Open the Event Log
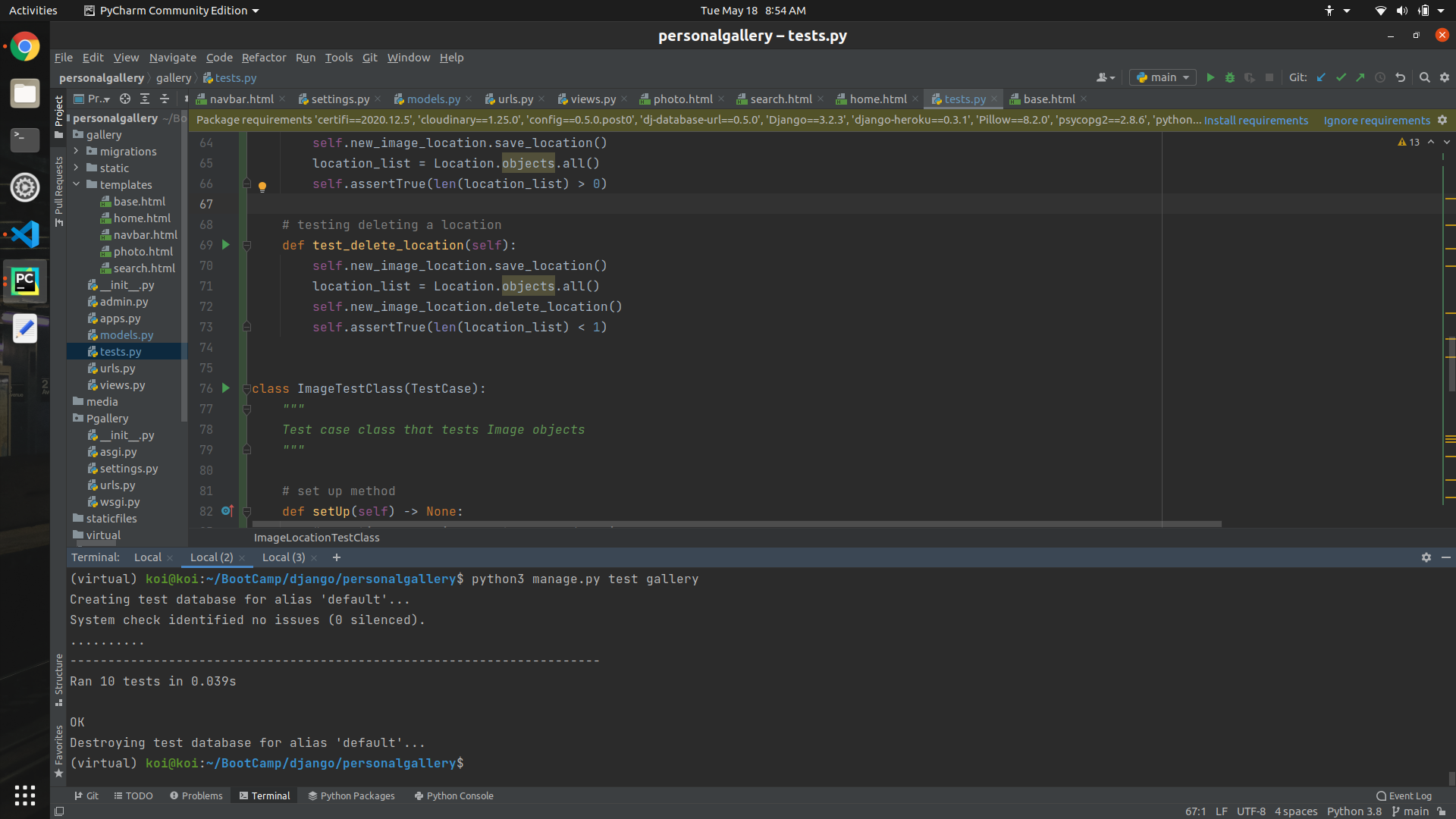The height and width of the screenshot is (819, 1456). (x=1404, y=795)
